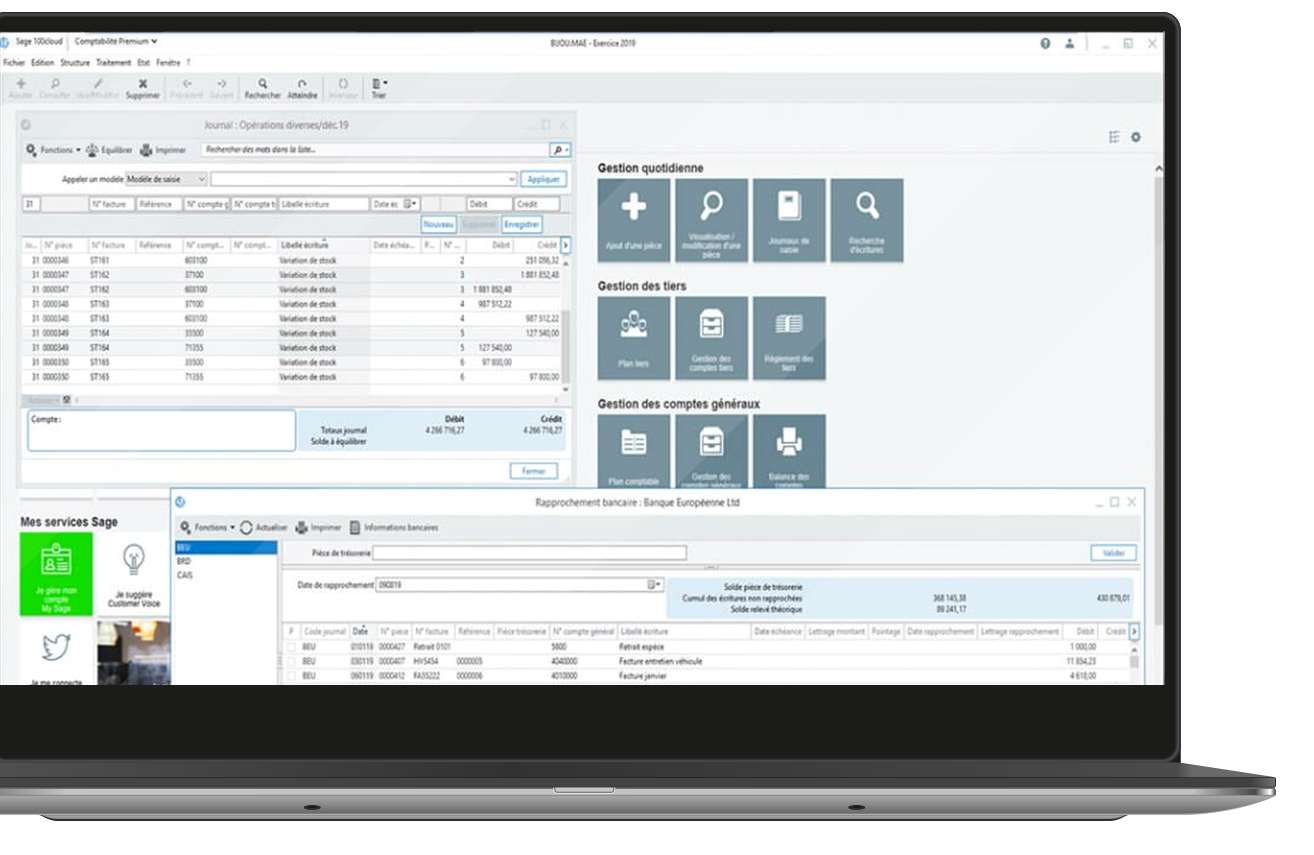Click the Libellé écriture column header

pos(324,245)
